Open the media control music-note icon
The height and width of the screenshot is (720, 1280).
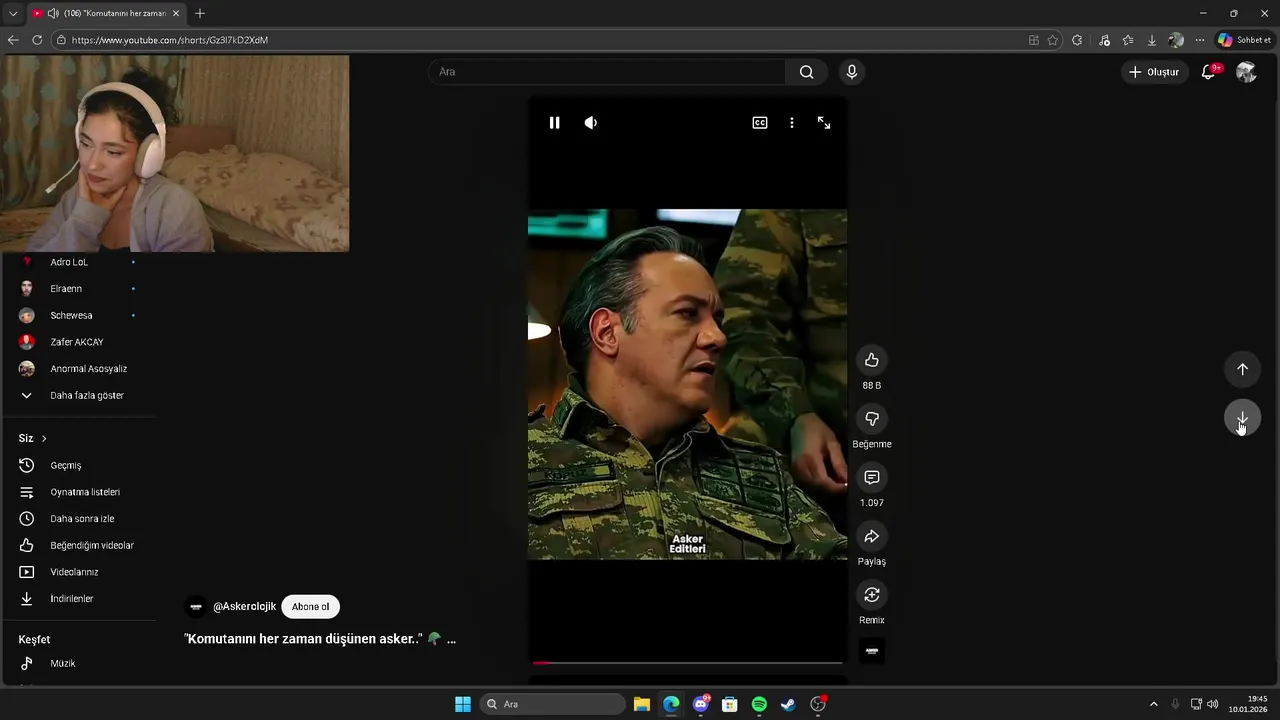[x=1104, y=40]
